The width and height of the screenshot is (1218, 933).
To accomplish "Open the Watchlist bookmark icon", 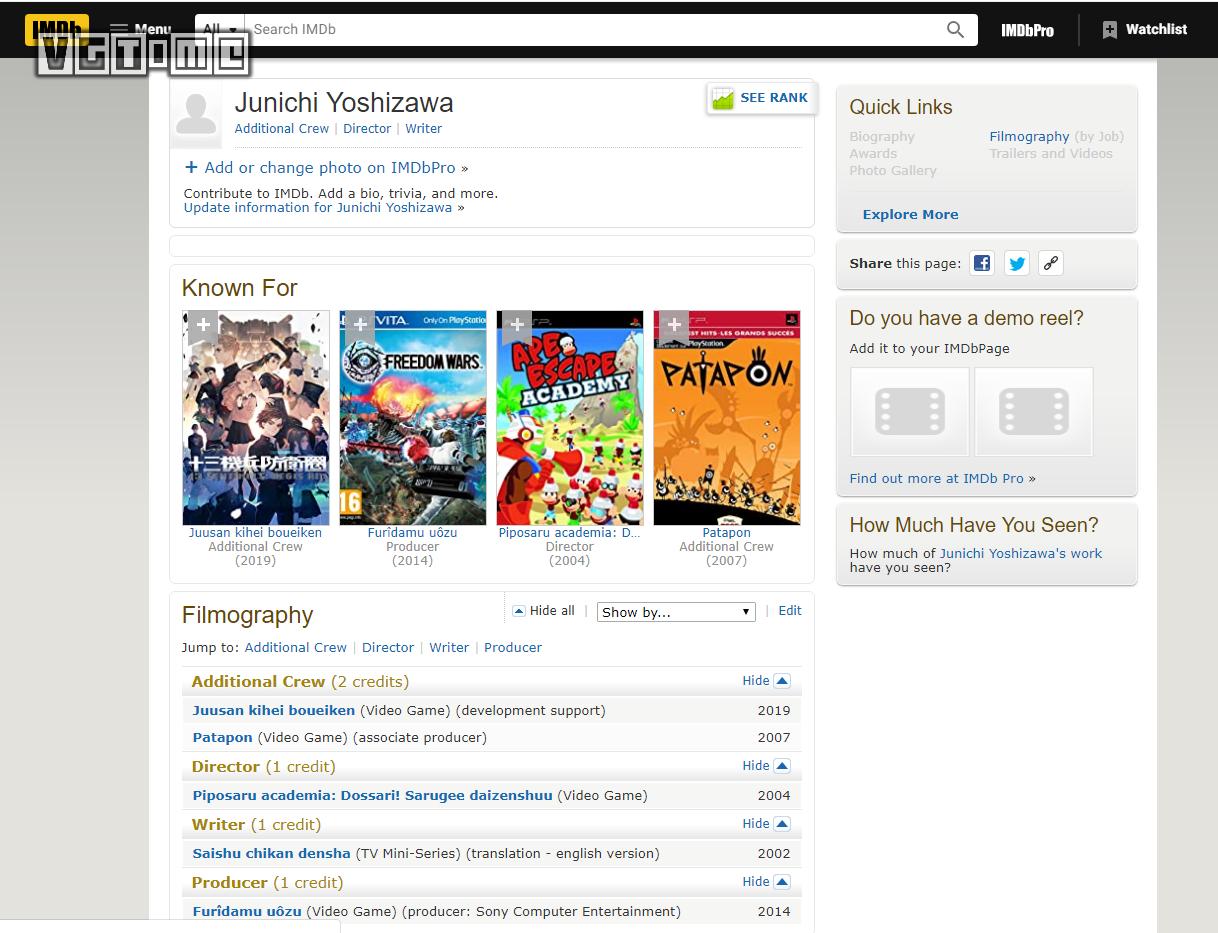I will tap(1109, 30).
